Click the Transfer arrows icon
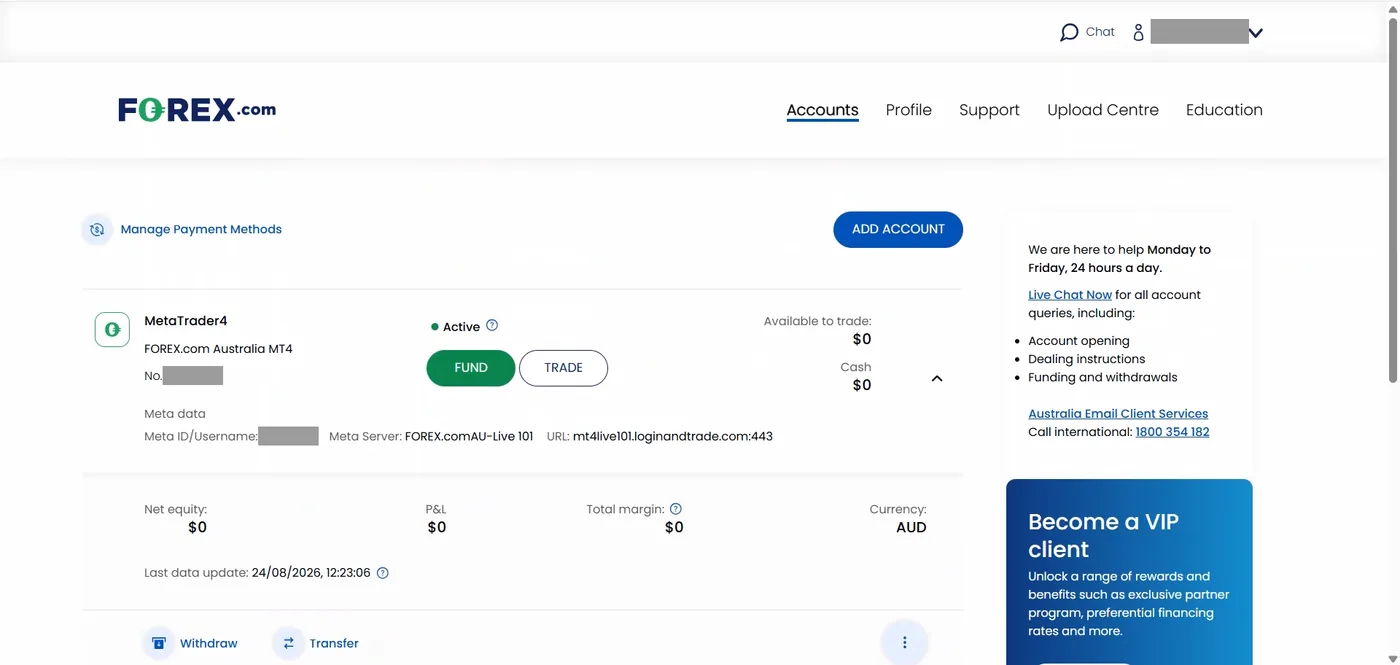The image size is (1400, 665). tap(288, 643)
